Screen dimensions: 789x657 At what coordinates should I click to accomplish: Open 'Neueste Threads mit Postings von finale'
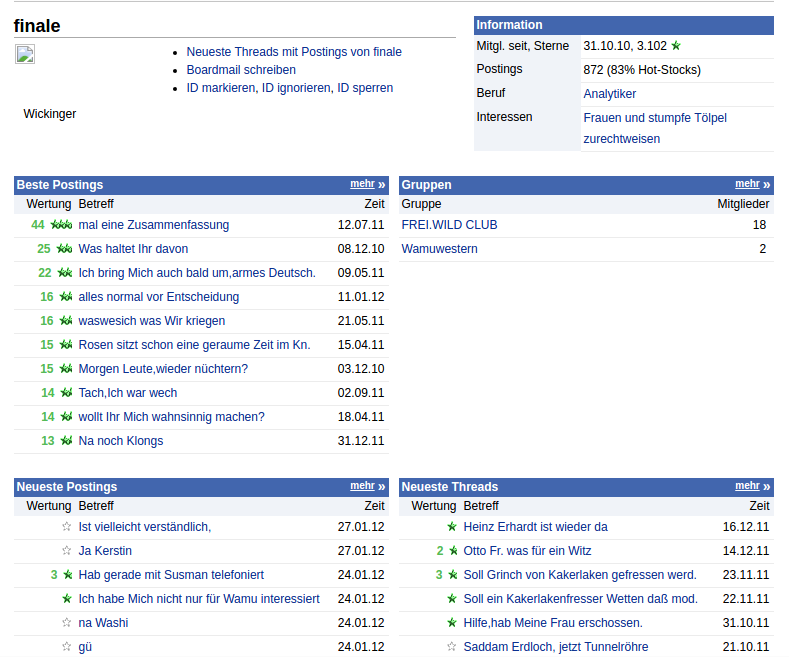294,52
